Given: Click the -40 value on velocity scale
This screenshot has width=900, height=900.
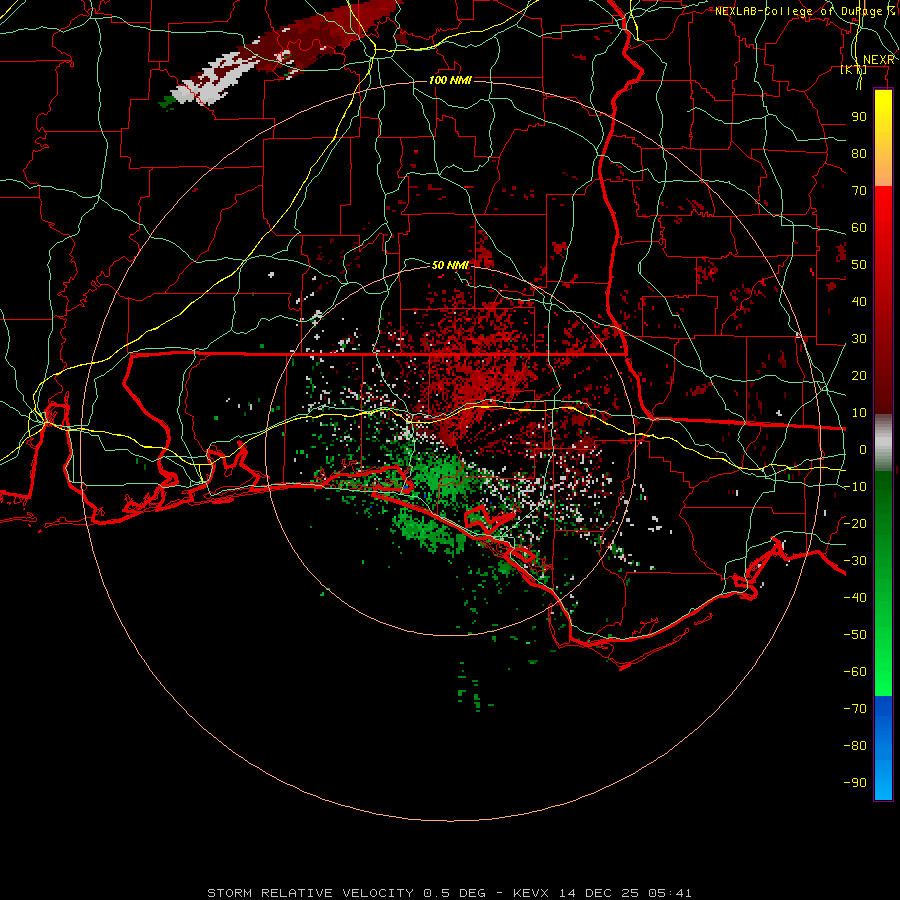Looking at the screenshot, I should tap(855, 598).
